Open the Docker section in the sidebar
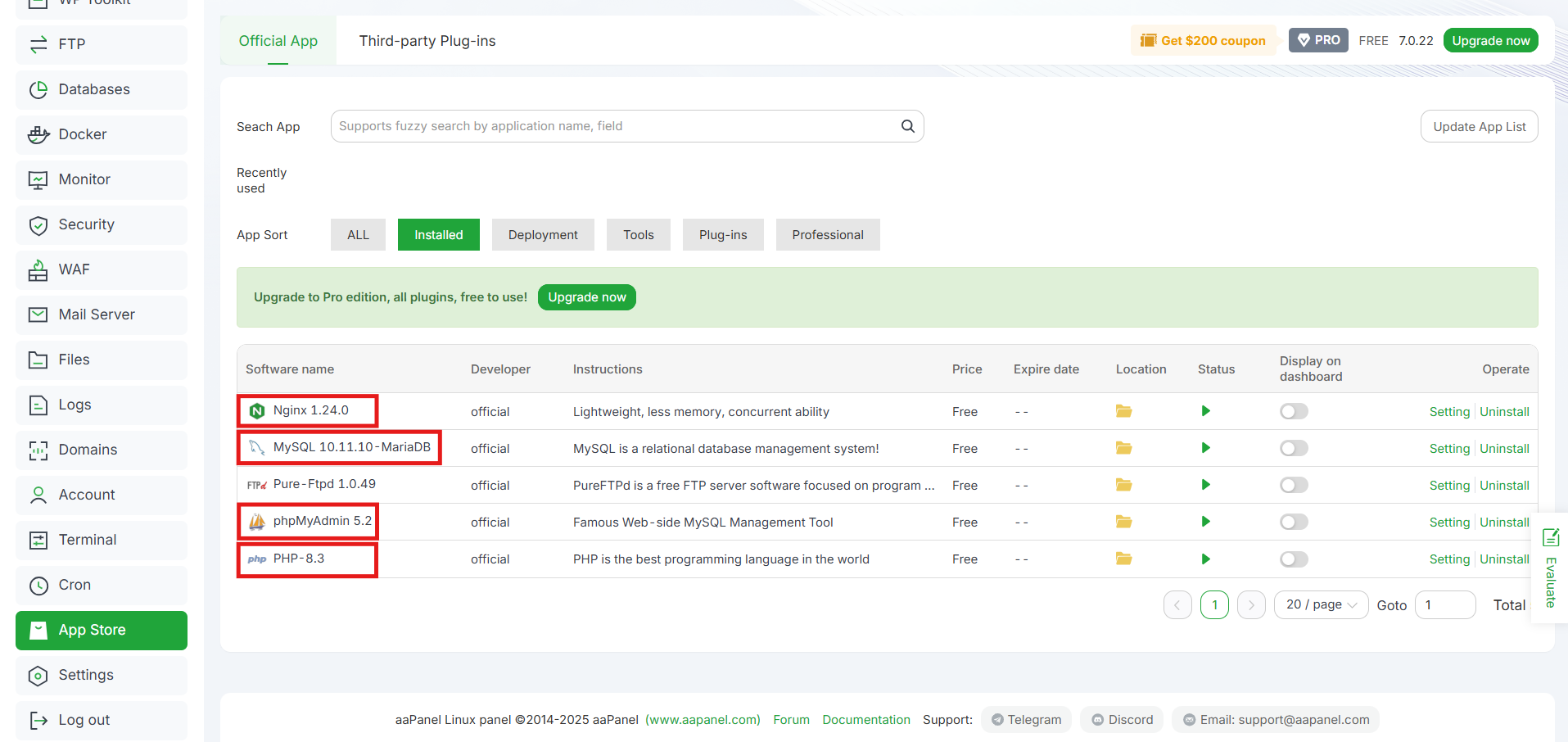 (x=82, y=134)
